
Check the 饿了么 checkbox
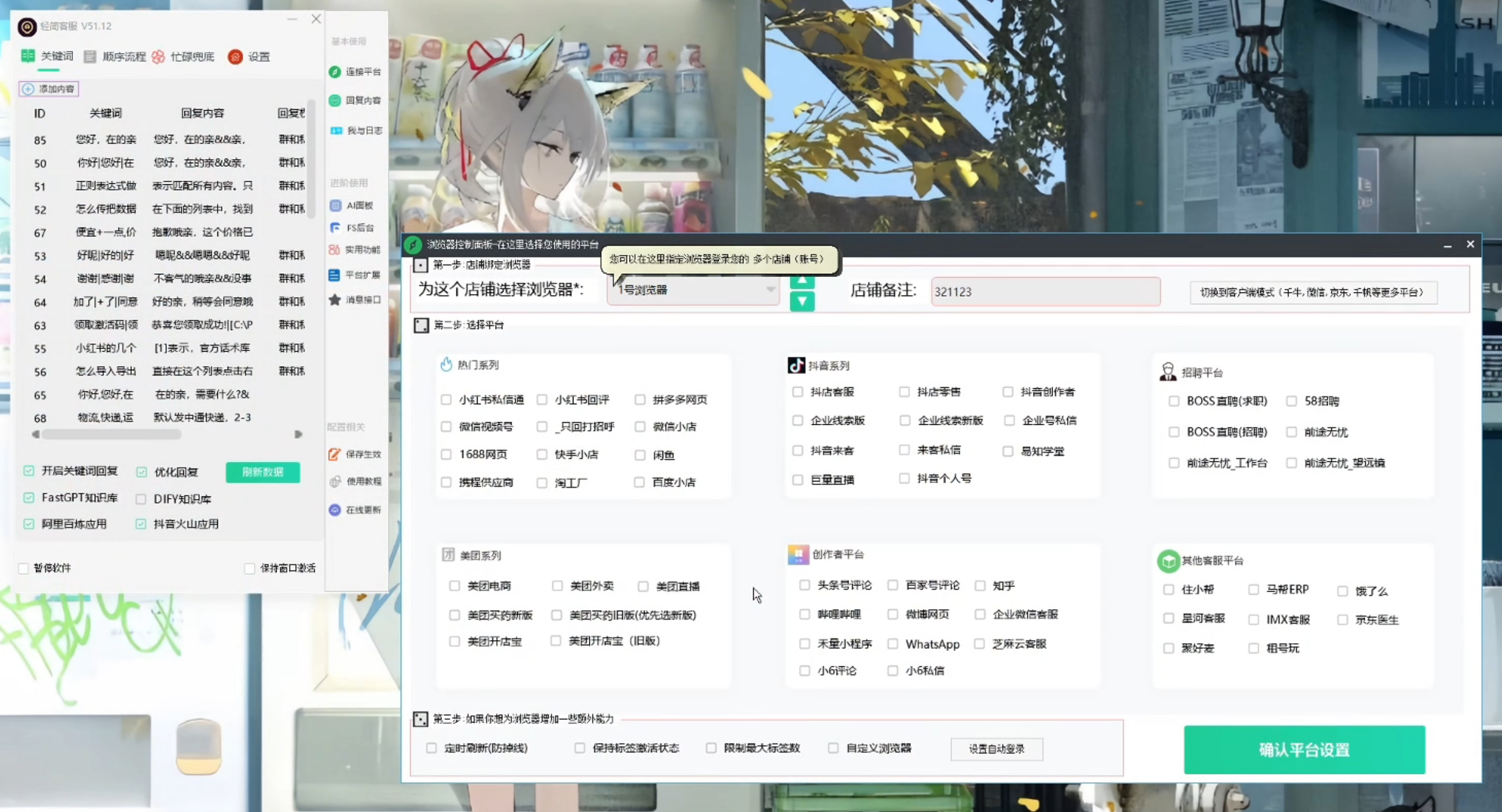[x=1343, y=591]
